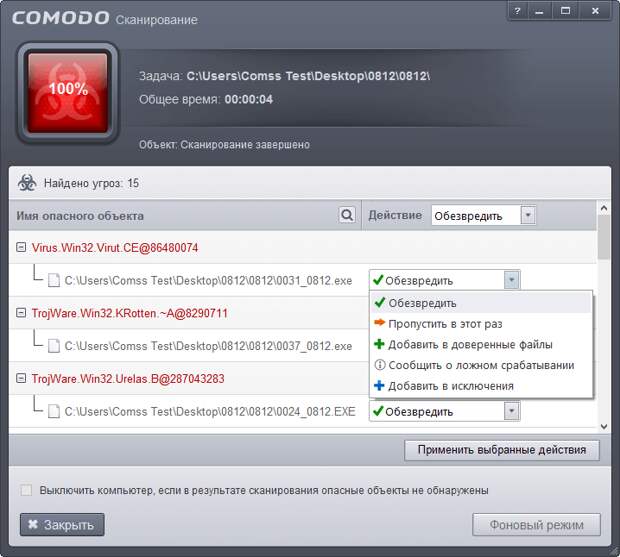Image resolution: width=620 pixels, height=557 pixels.
Task: Click the 'Действие' column label
Action: [x=395, y=215]
